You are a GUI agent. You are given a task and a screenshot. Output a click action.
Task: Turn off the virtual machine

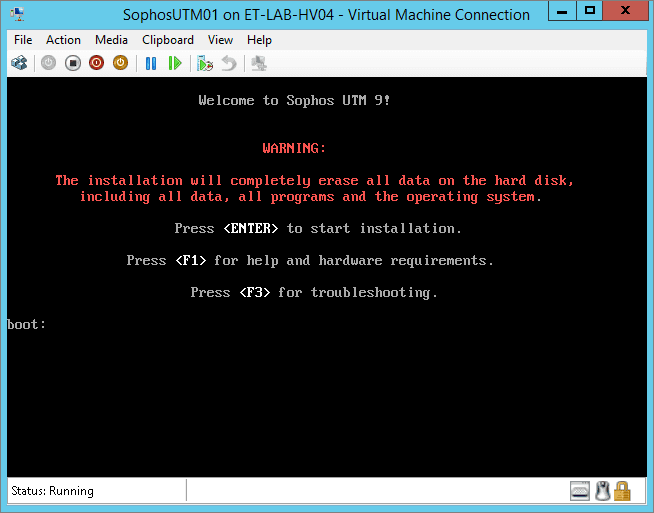(73, 63)
